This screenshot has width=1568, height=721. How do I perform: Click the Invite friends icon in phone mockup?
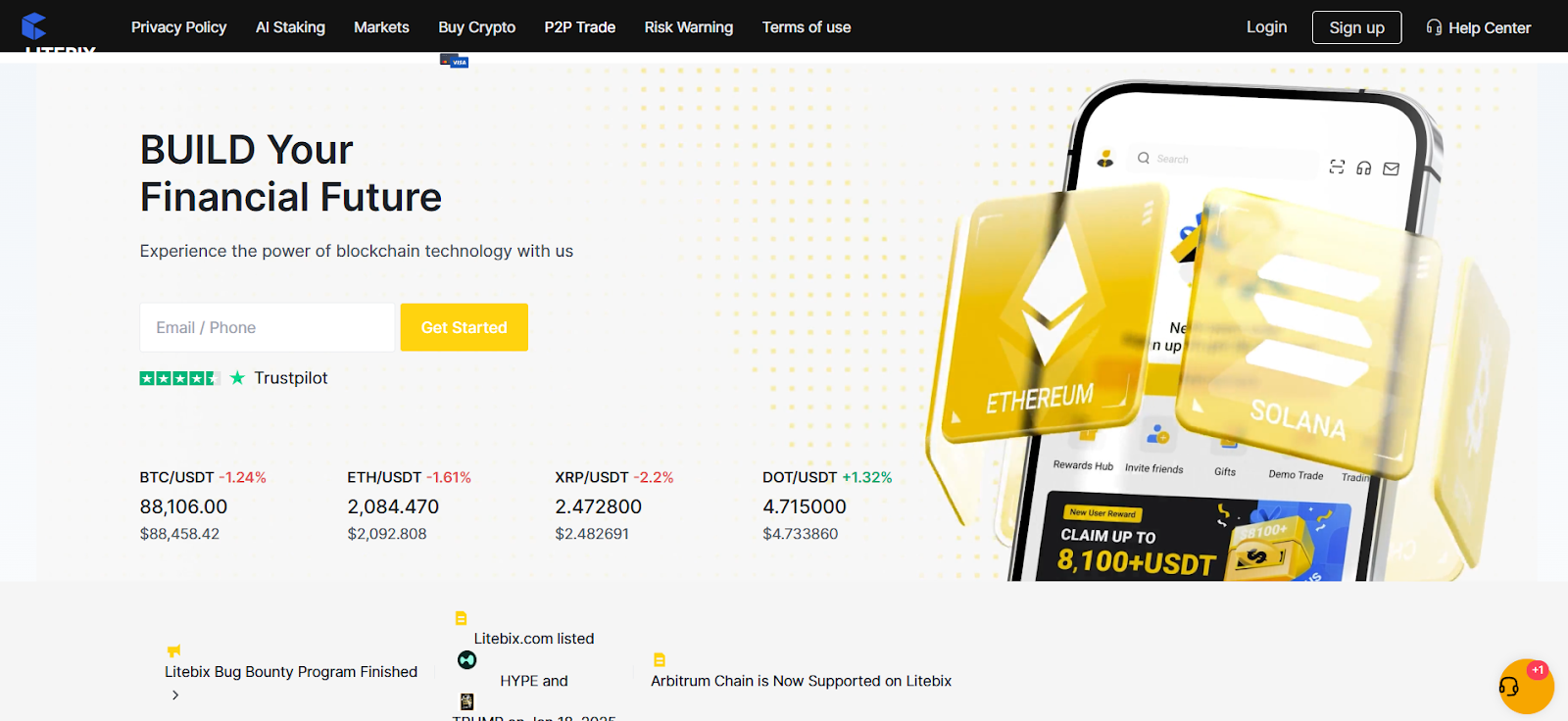point(1157,433)
